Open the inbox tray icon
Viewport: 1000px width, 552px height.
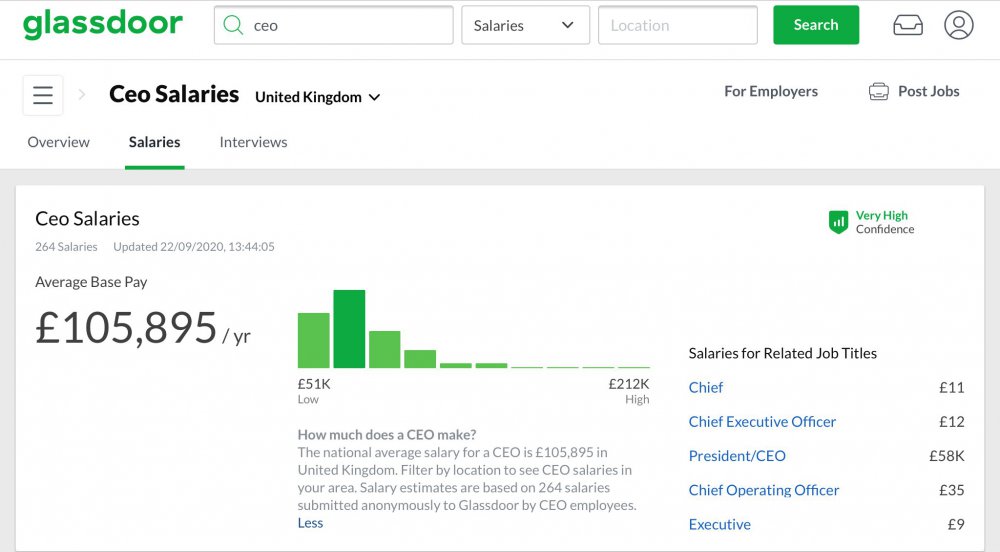(x=908, y=26)
